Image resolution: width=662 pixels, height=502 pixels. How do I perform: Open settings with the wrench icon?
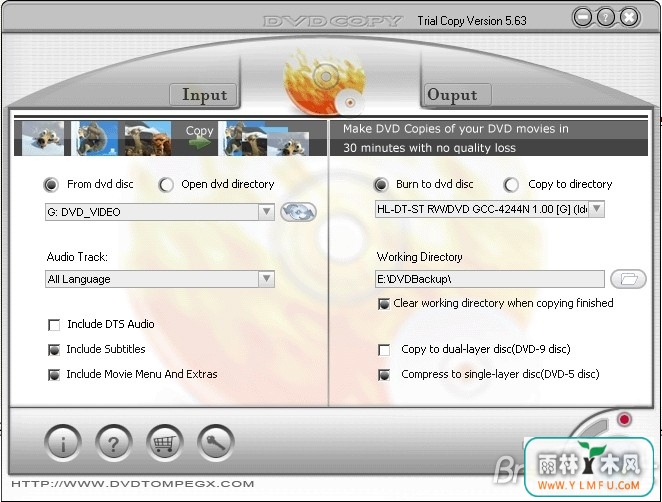pos(215,442)
